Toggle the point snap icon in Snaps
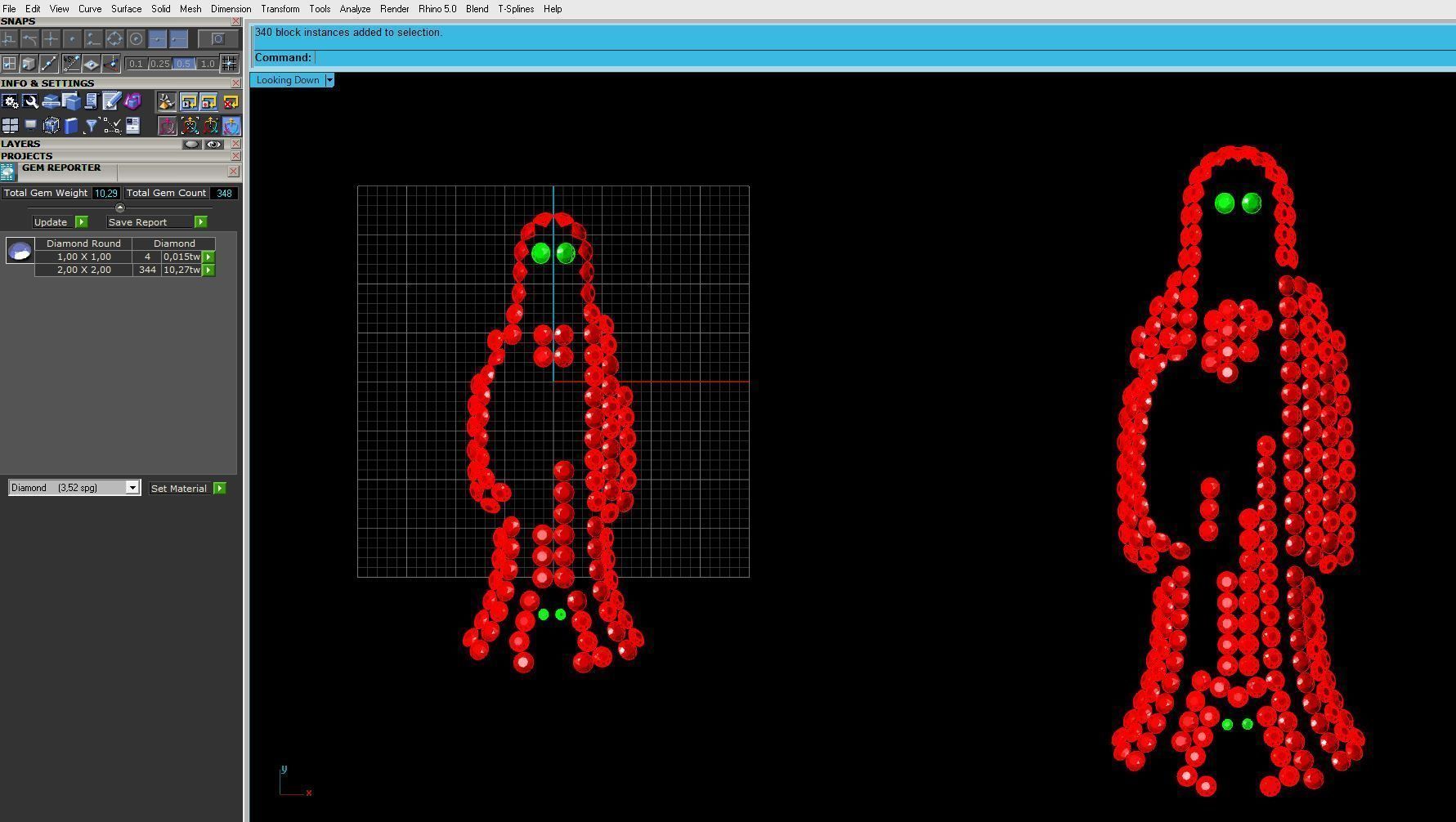Screen dimensions: 1456x822 pos(72,38)
